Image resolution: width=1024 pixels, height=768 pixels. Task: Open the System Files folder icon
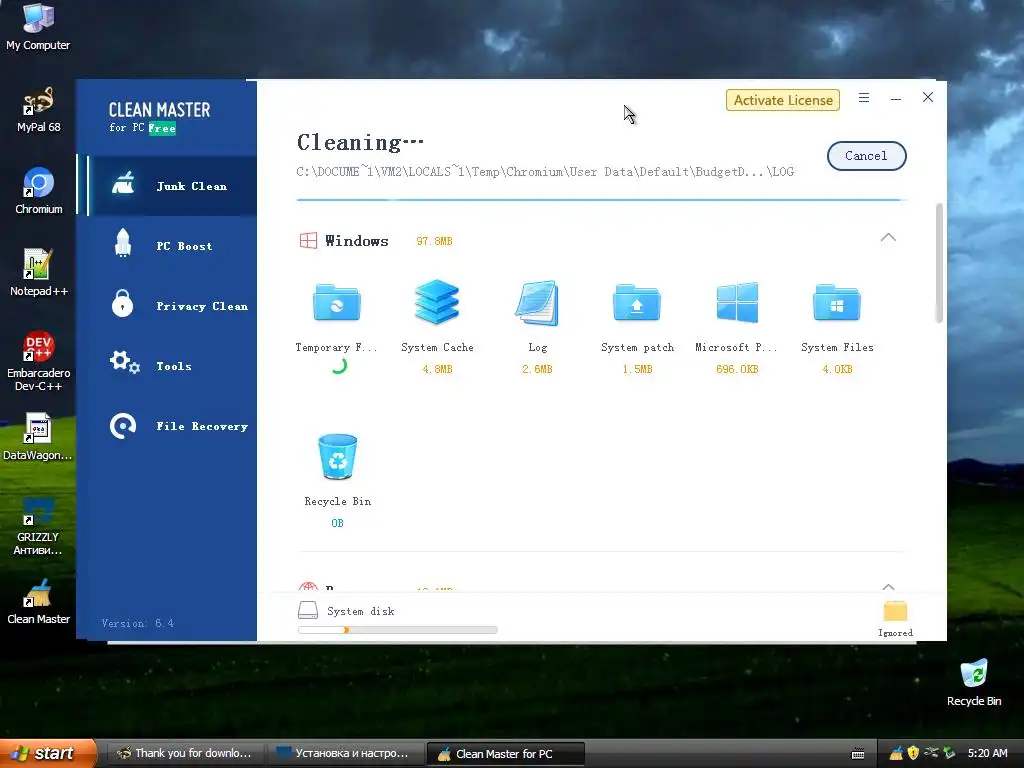[x=837, y=302]
